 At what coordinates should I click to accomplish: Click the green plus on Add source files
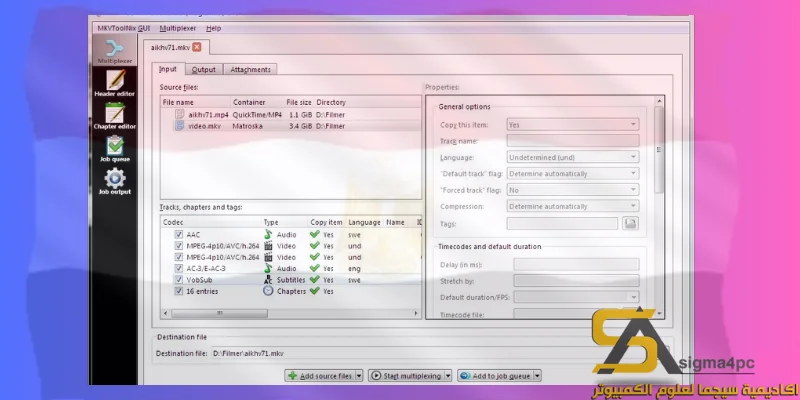293,376
